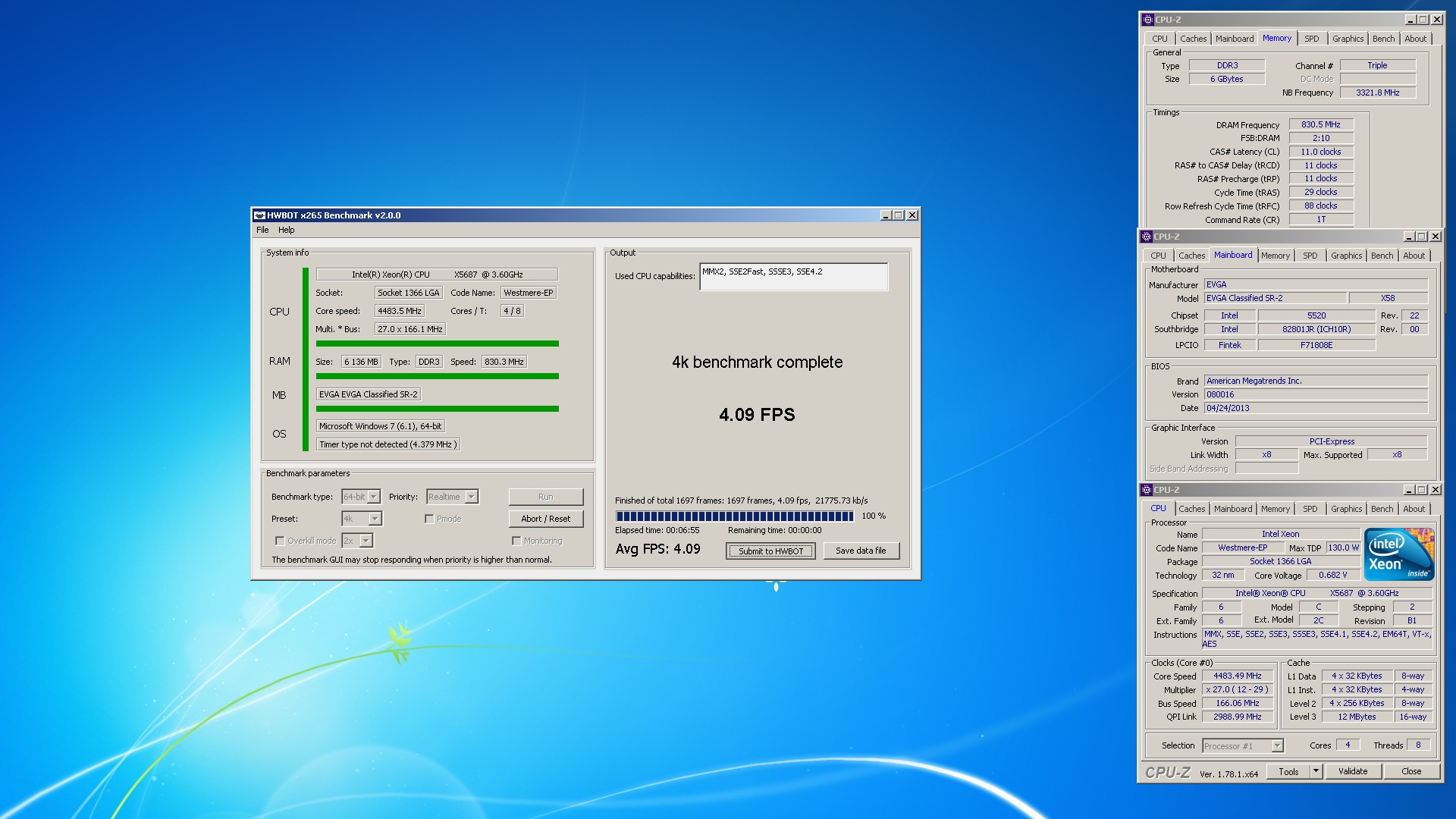
Task: Click the HWBOT x265 Benchmark title bar icon
Action: click(x=259, y=215)
